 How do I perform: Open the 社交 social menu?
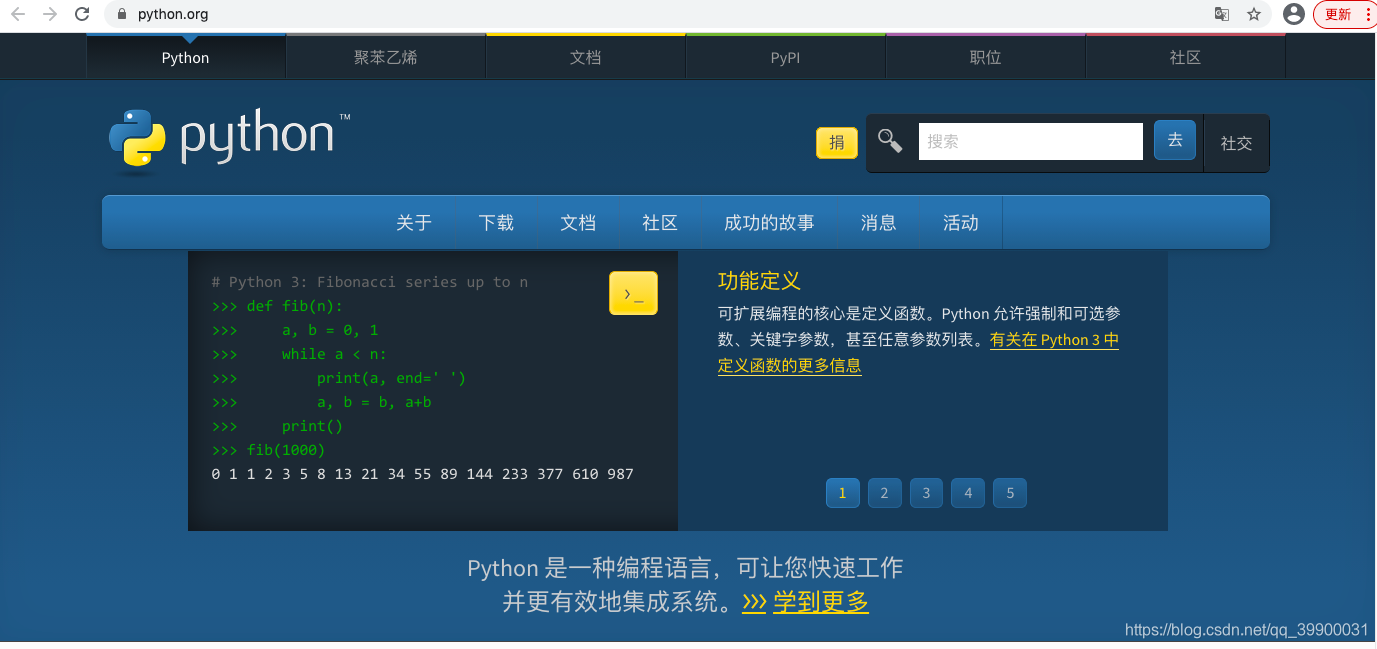coord(1237,143)
